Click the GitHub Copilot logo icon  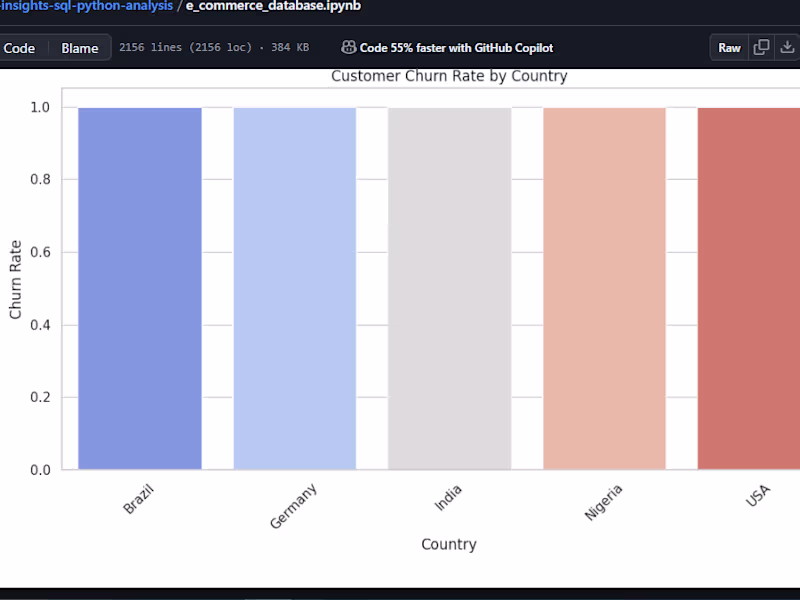coord(347,47)
